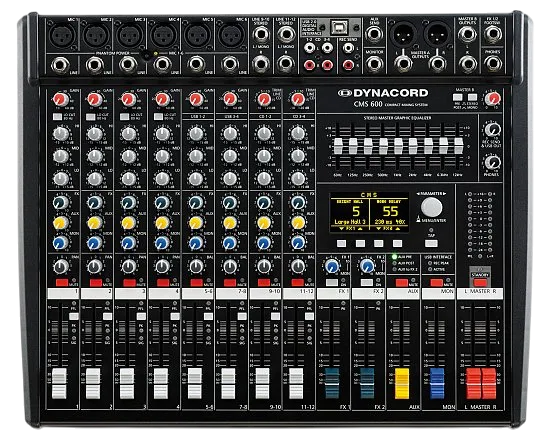546x447 pixels.
Task: Click the red STANDBY button
Action: click(x=480, y=282)
